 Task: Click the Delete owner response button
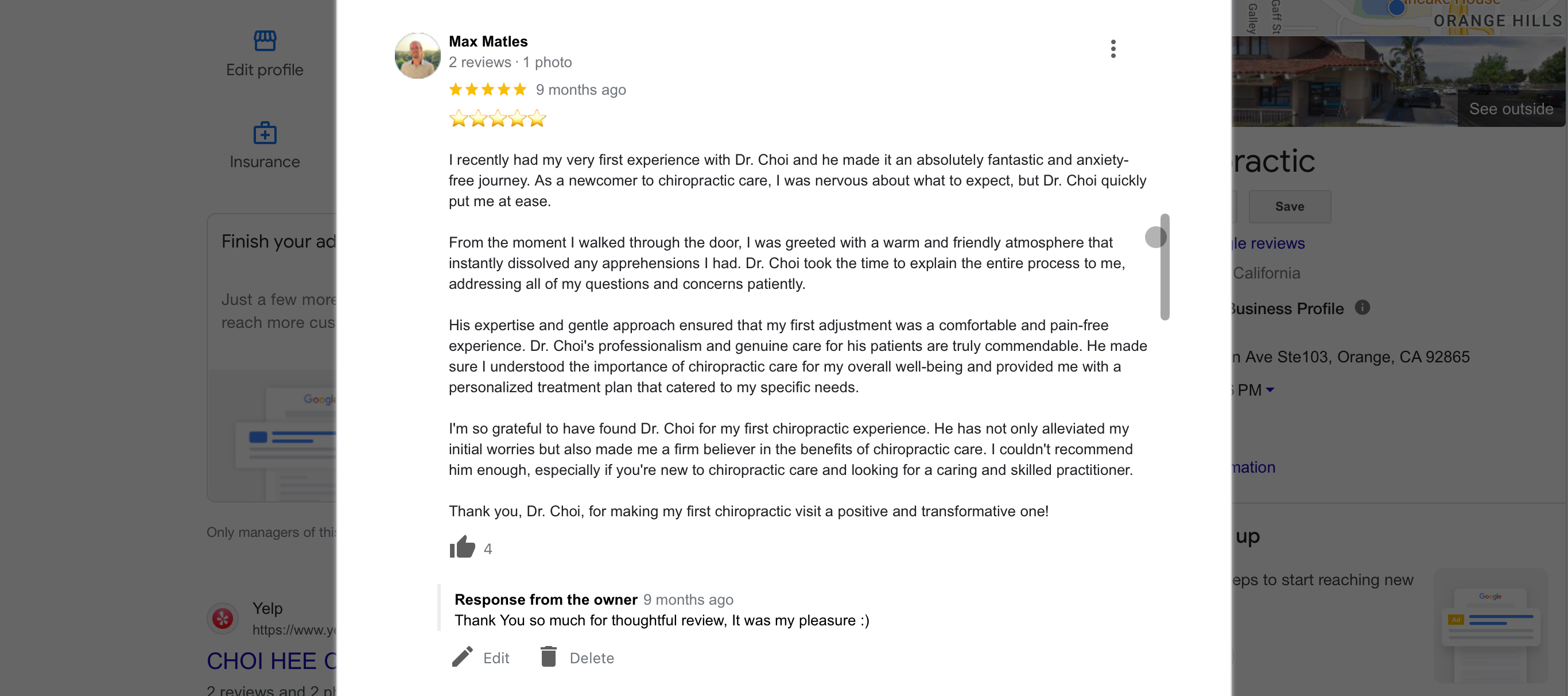tap(591, 658)
